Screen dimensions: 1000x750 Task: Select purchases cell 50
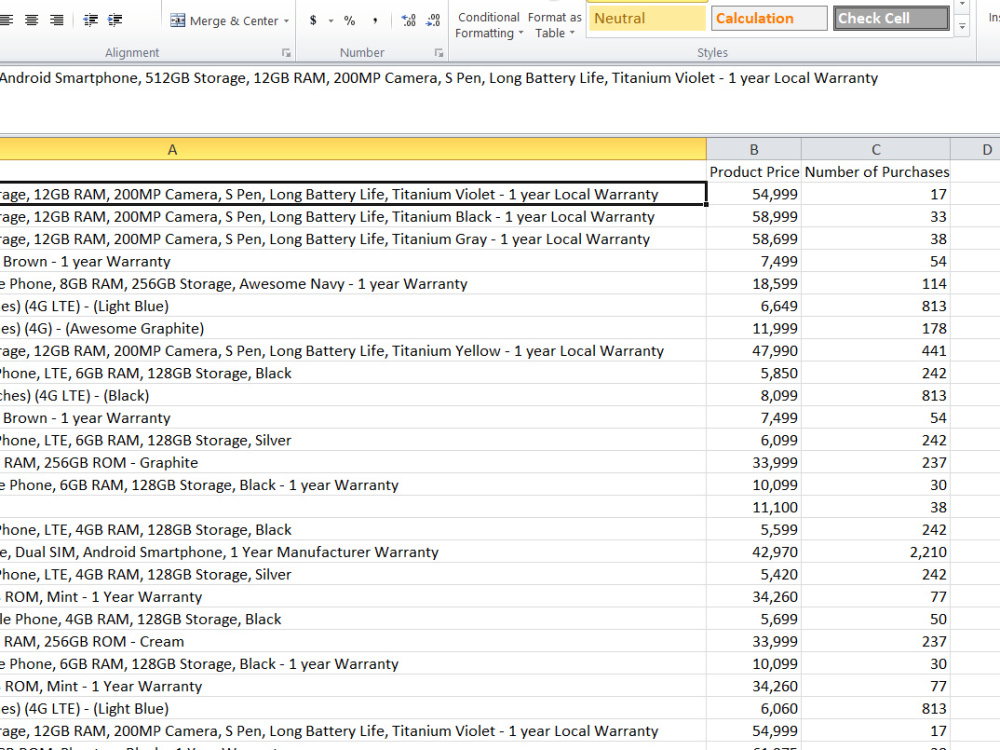tap(876, 619)
